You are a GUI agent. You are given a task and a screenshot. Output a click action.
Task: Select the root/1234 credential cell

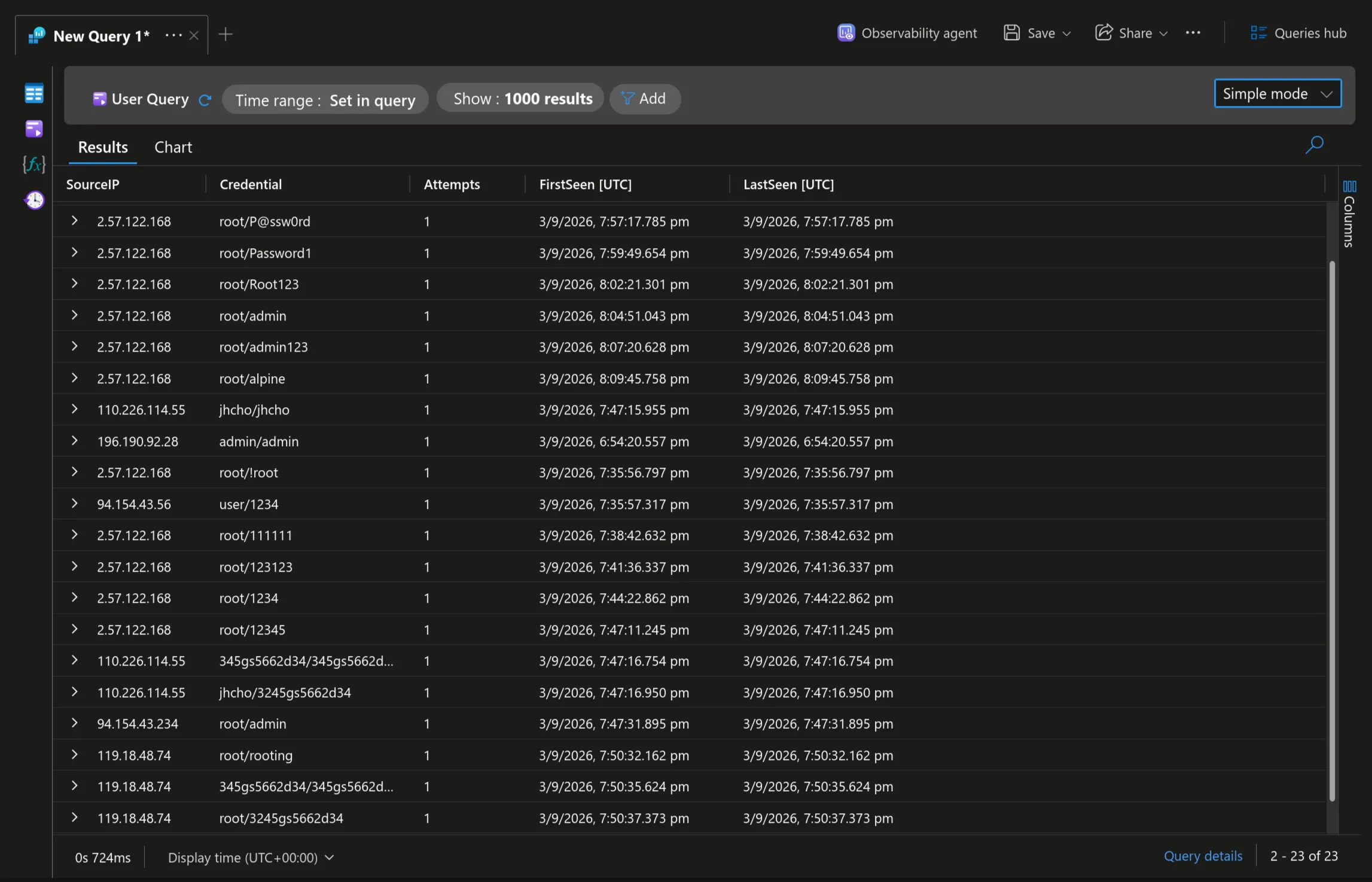point(249,598)
